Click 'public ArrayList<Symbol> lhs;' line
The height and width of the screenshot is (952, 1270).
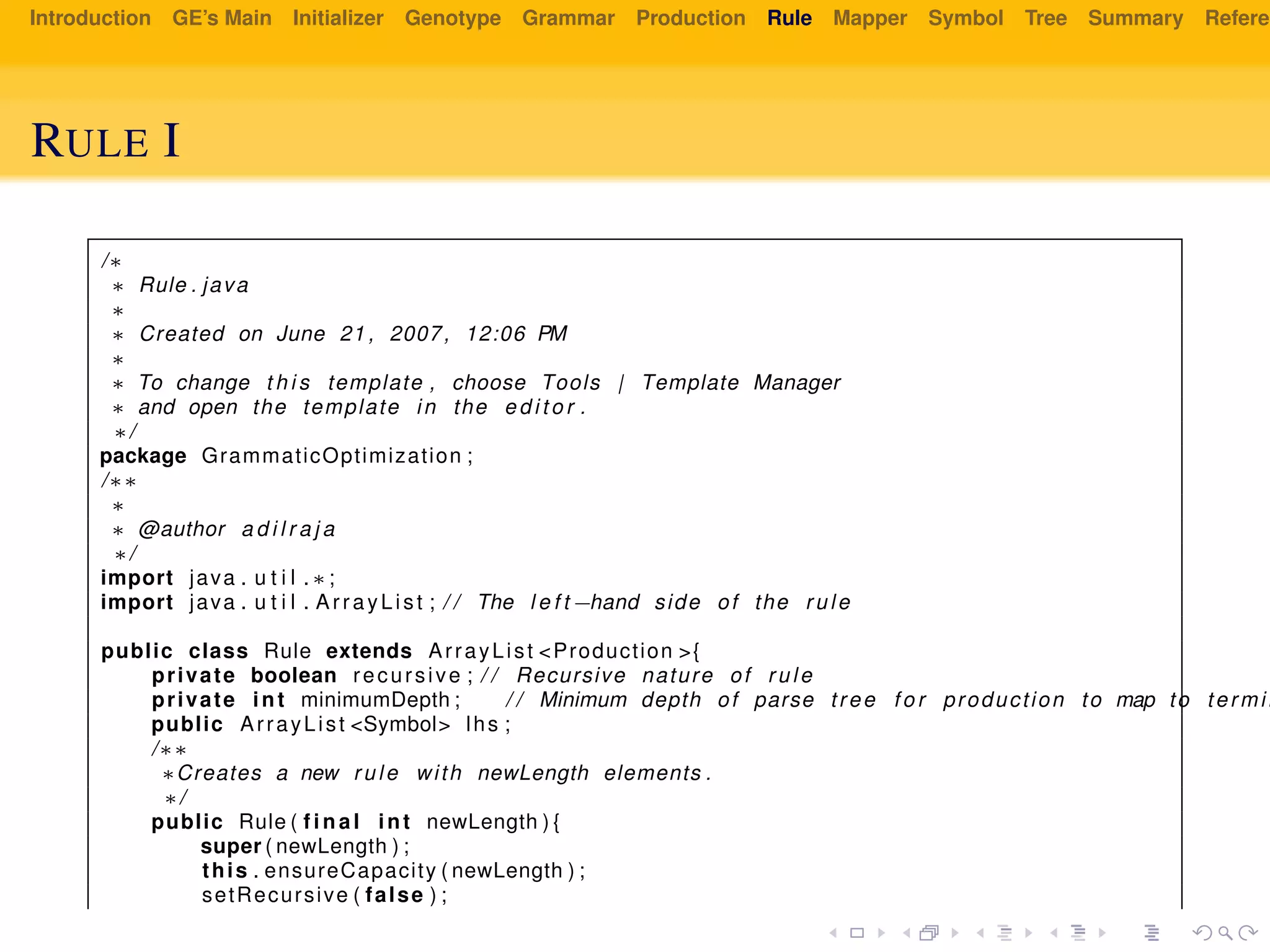331,725
